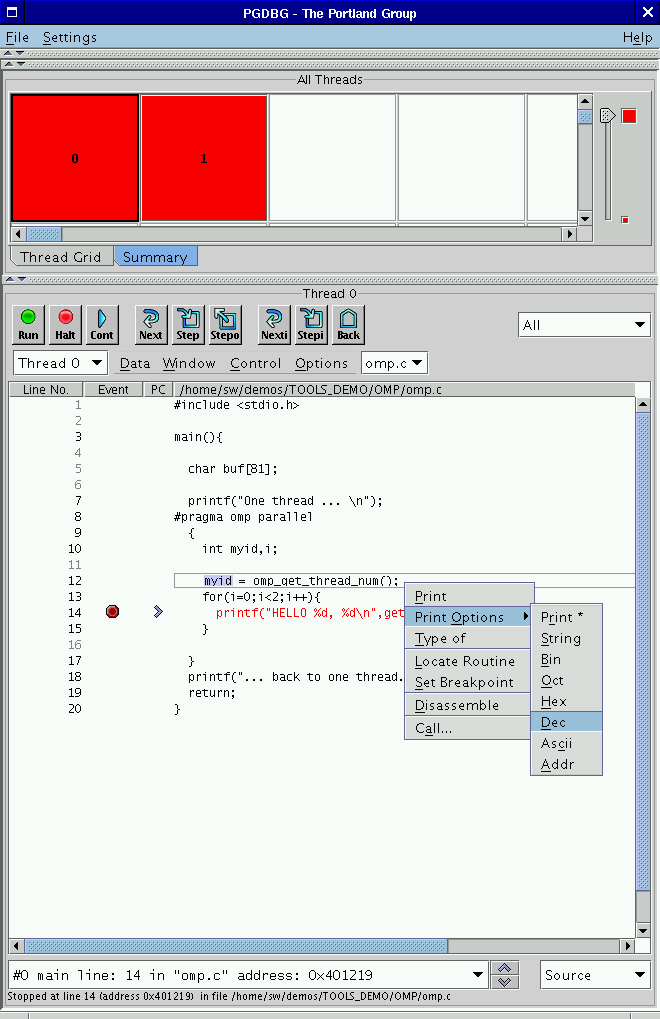Click the Stepi instruction step button
Screen dimensions: 660x1019
(311, 324)
